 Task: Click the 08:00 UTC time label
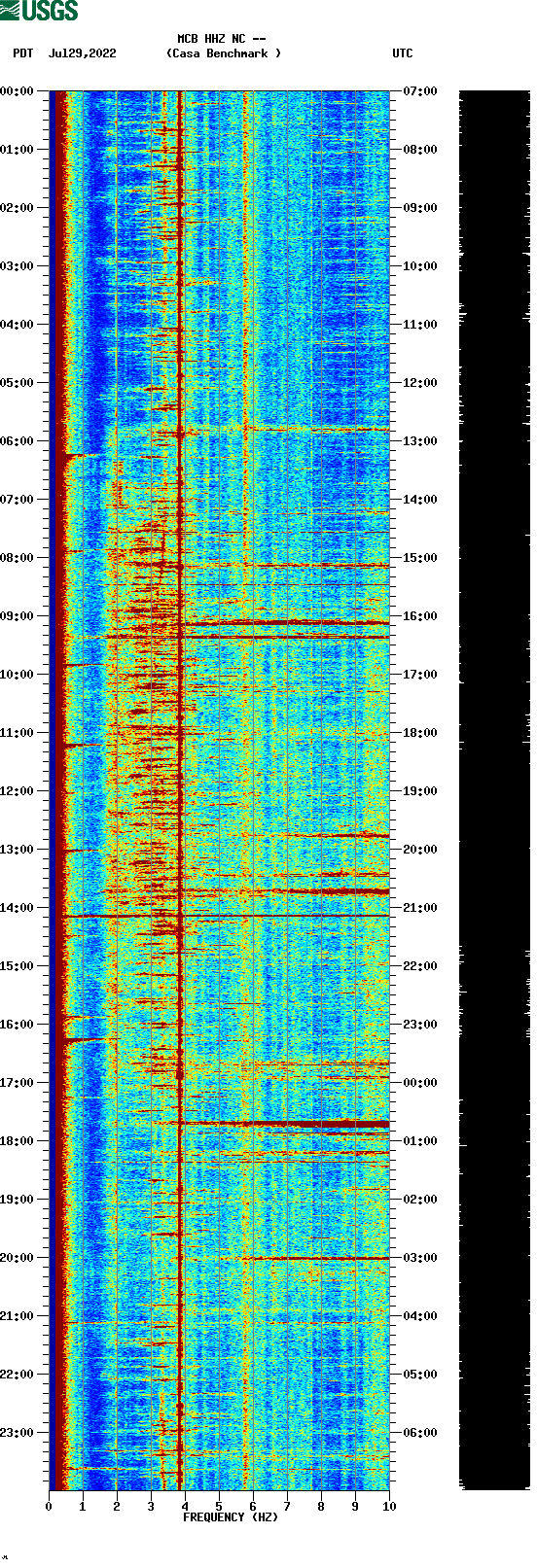click(420, 150)
